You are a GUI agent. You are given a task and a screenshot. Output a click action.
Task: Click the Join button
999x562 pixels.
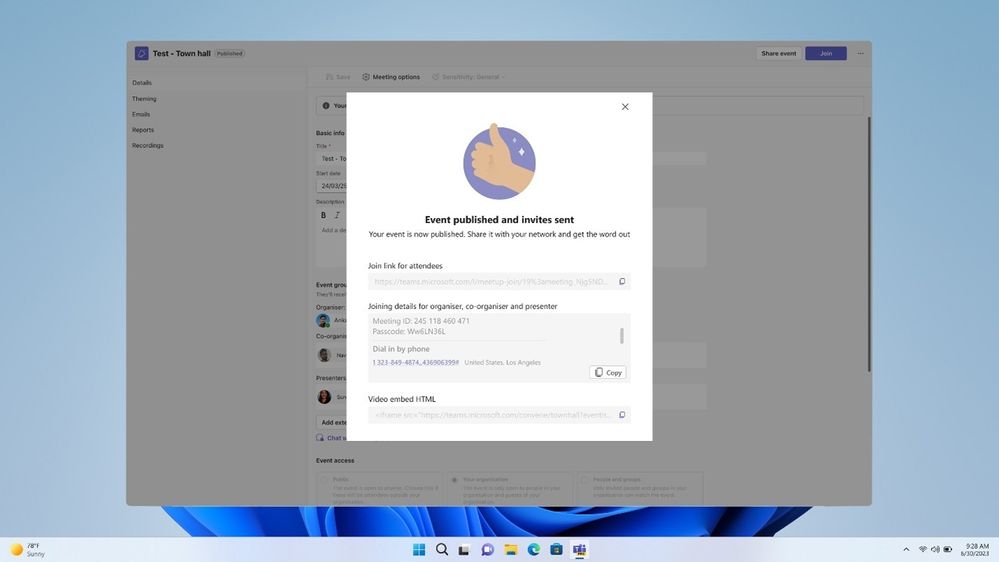point(826,54)
